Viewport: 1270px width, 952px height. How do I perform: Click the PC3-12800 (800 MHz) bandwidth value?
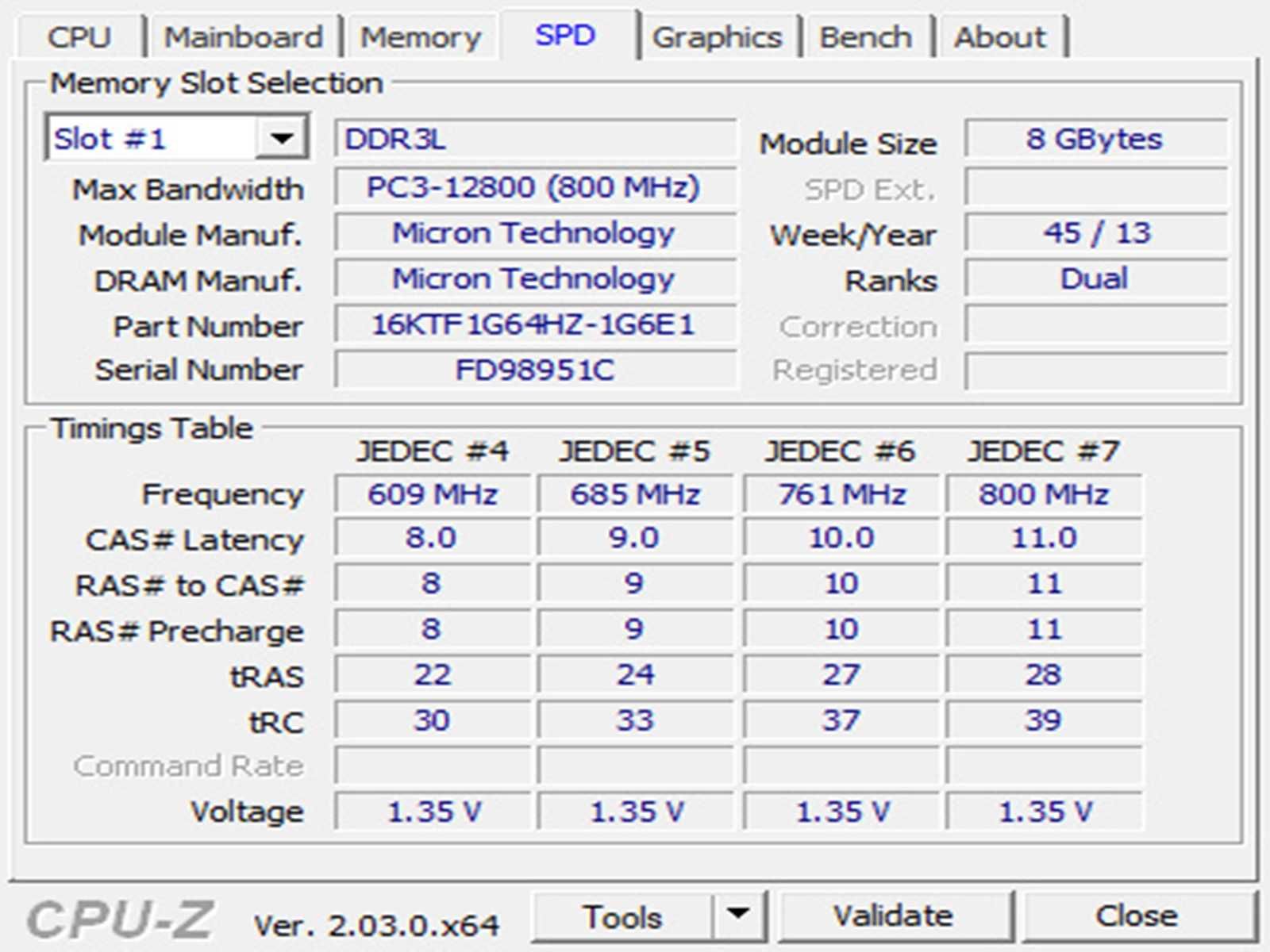(x=536, y=187)
